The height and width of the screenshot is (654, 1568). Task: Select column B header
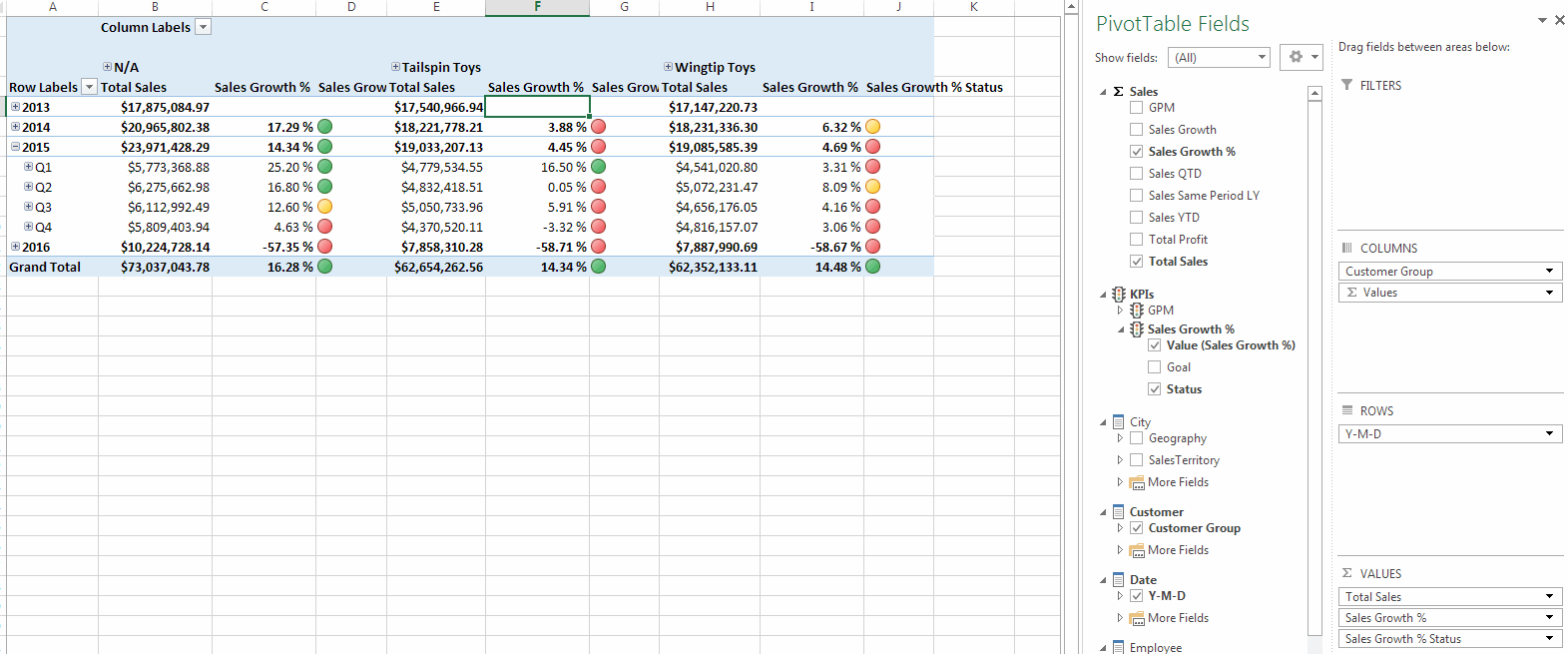[155, 7]
